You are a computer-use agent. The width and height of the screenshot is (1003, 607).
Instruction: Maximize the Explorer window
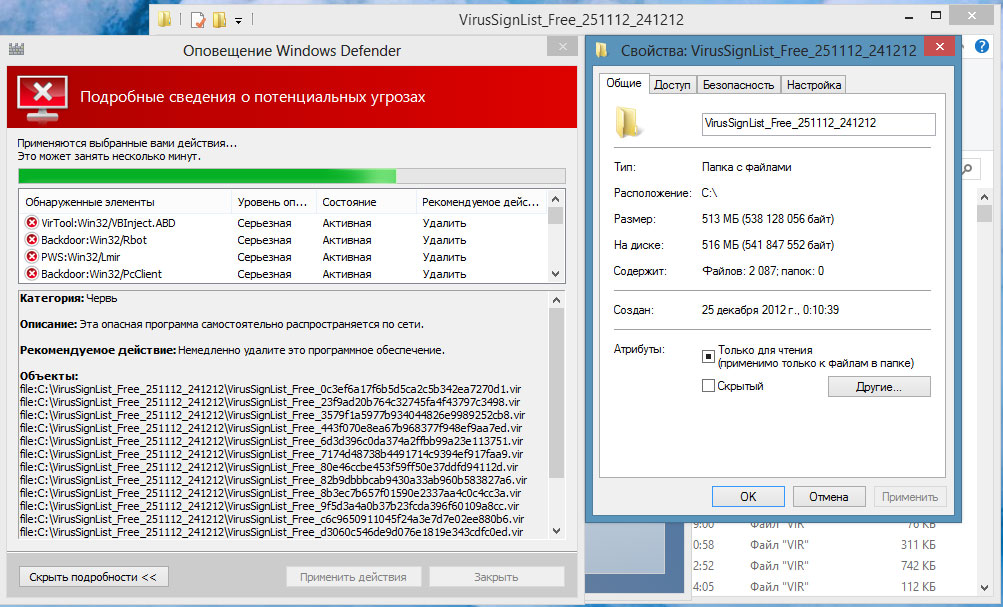936,15
